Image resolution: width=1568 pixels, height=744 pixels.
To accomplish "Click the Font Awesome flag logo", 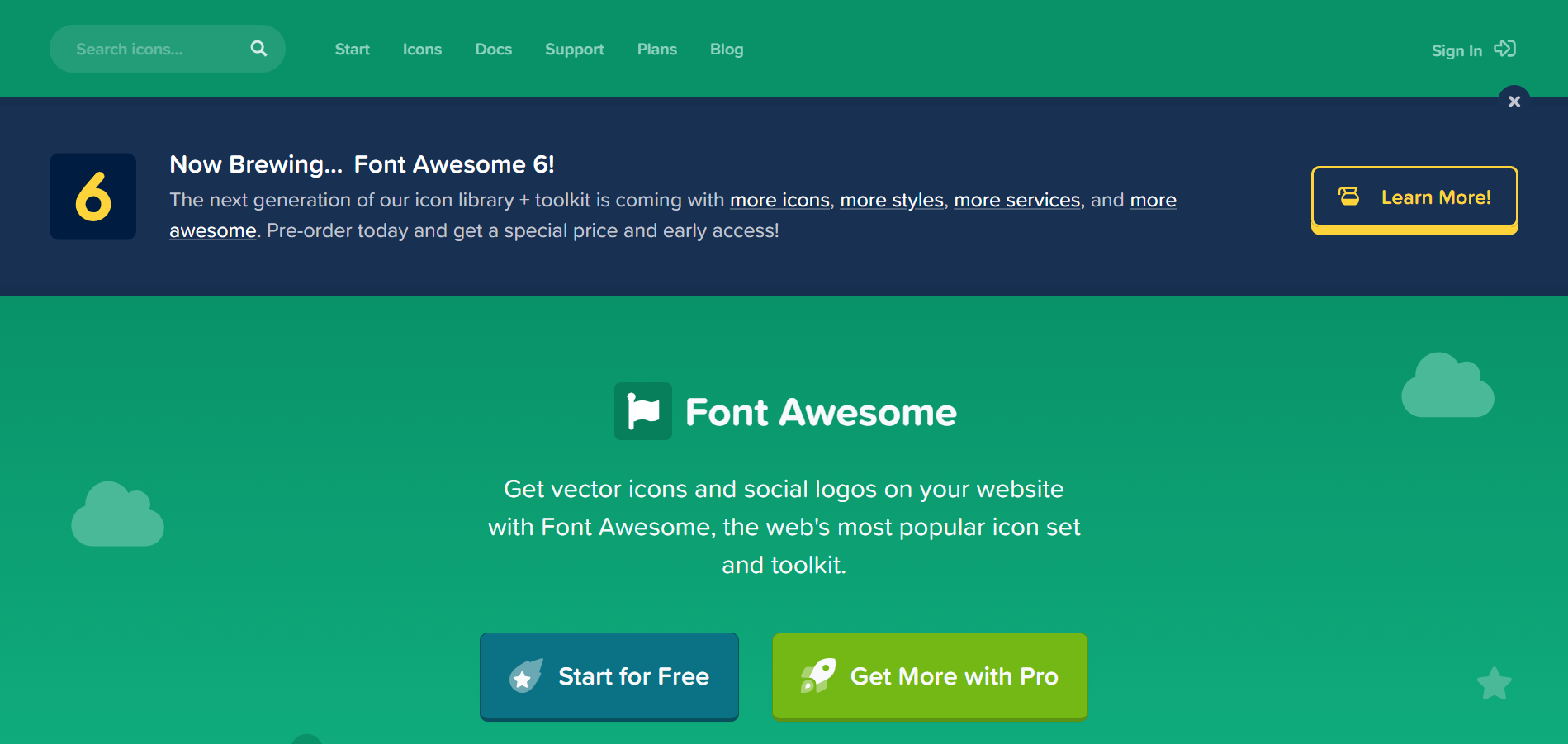I will [643, 411].
